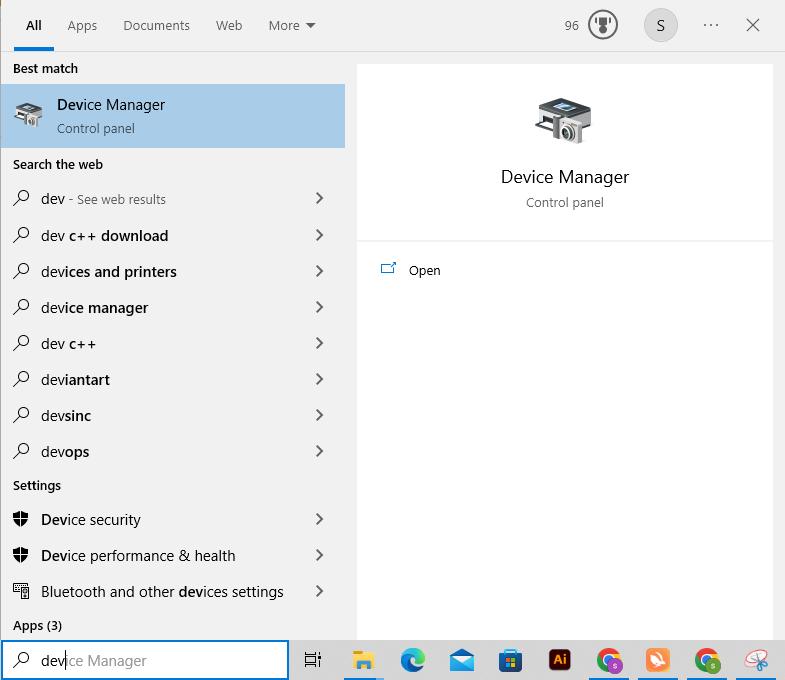
Task: Open the account avatar labeled S
Action: point(660,25)
